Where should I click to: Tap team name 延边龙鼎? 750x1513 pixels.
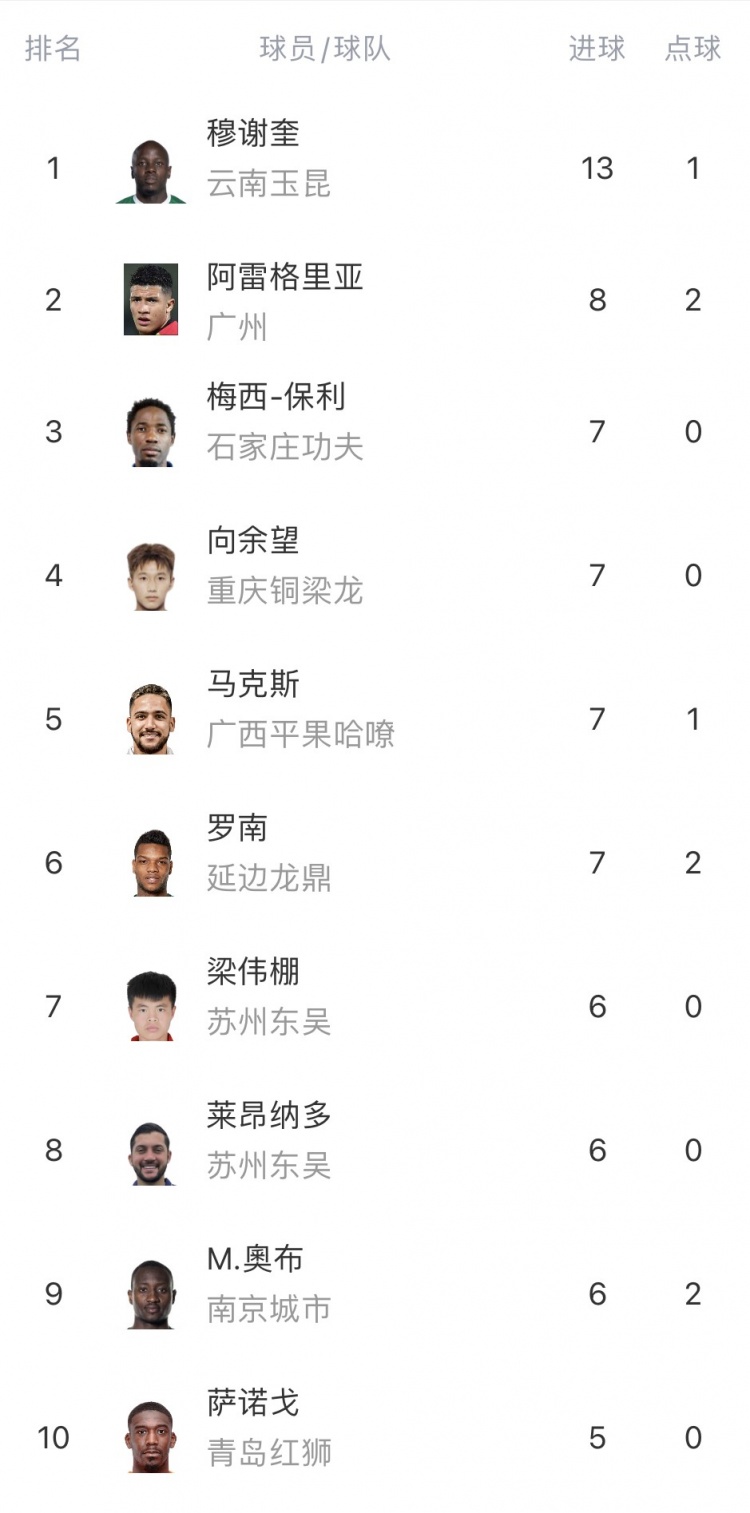click(269, 878)
